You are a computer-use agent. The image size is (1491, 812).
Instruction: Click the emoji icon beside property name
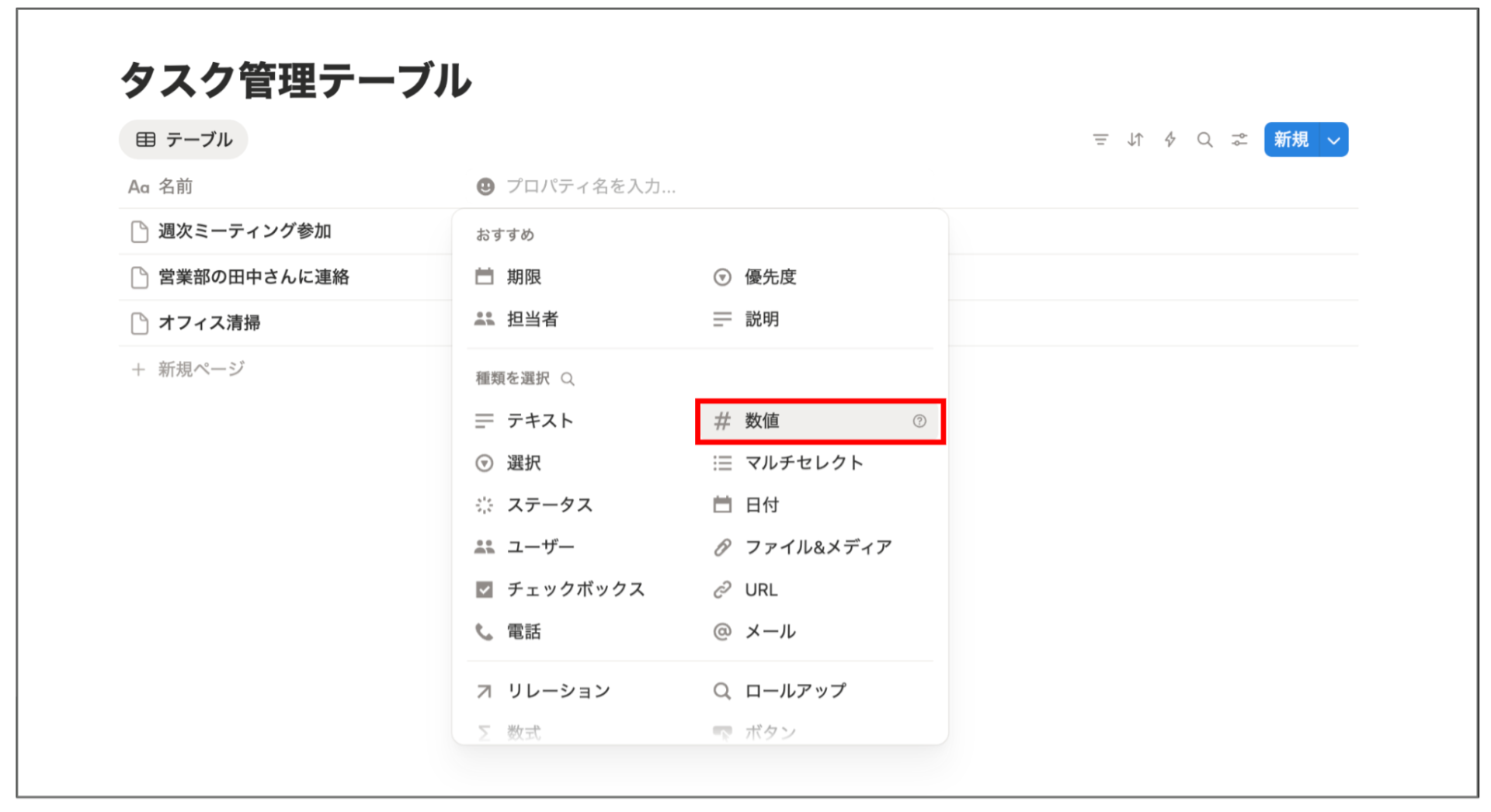pos(485,186)
